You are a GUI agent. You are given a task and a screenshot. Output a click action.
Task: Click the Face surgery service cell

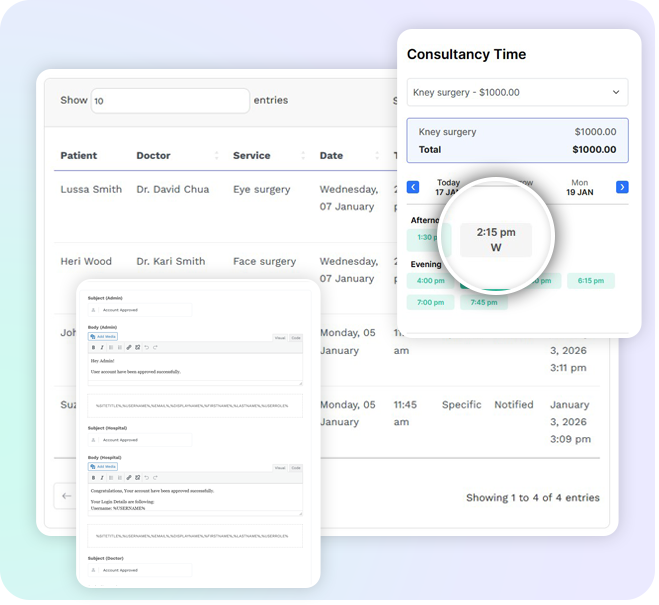click(x=265, y=262)
